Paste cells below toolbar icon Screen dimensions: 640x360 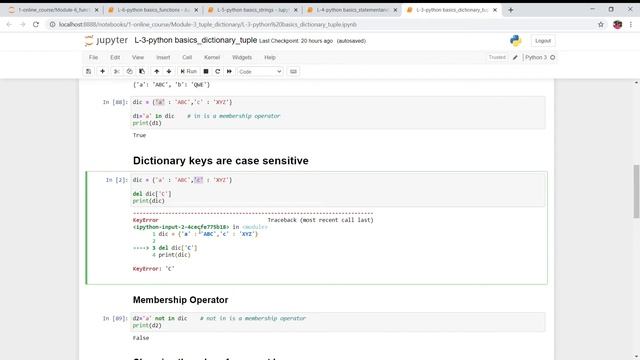tap(142, 71)
